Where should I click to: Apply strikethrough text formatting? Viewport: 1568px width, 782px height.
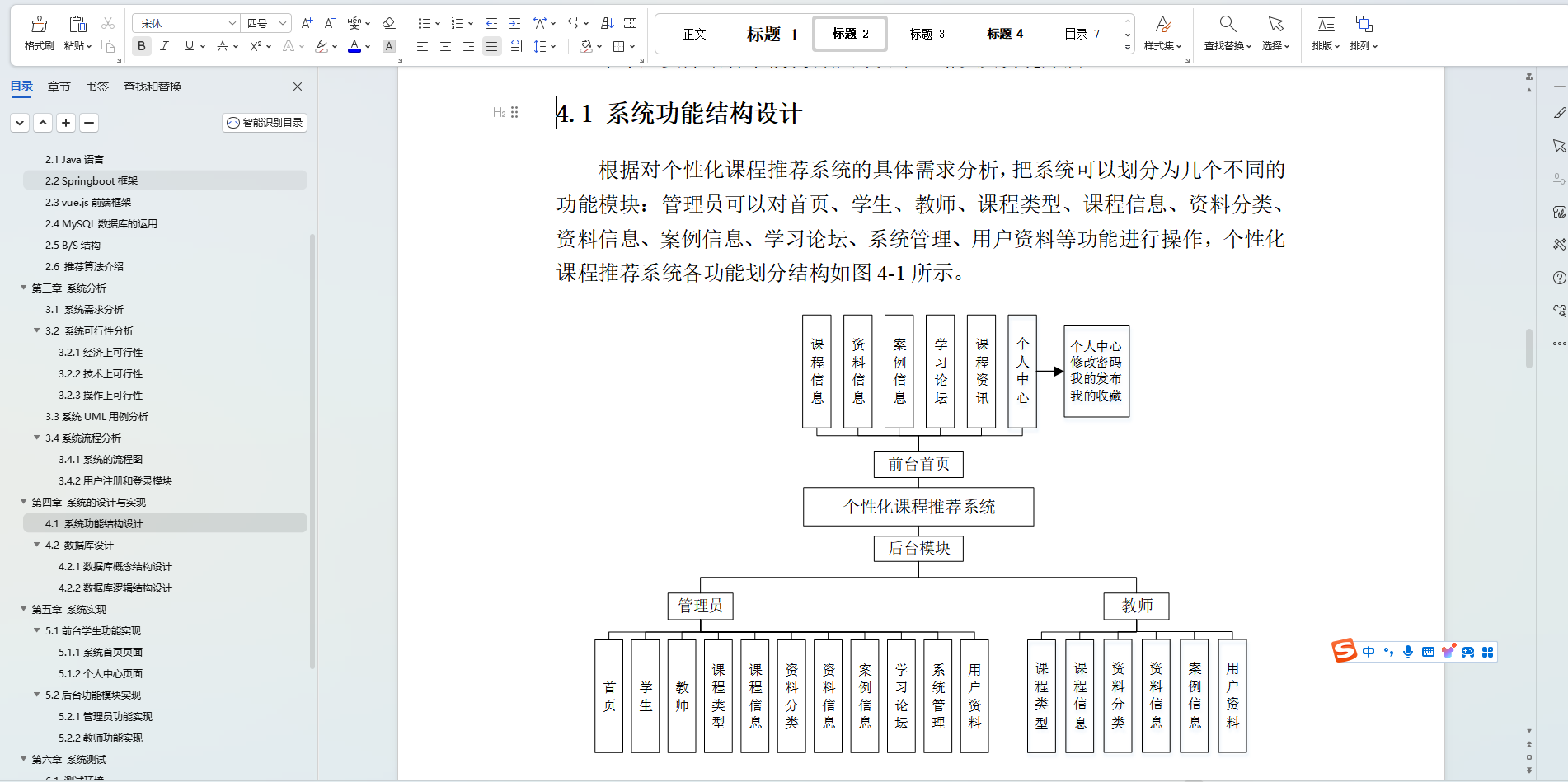point(223,46)
